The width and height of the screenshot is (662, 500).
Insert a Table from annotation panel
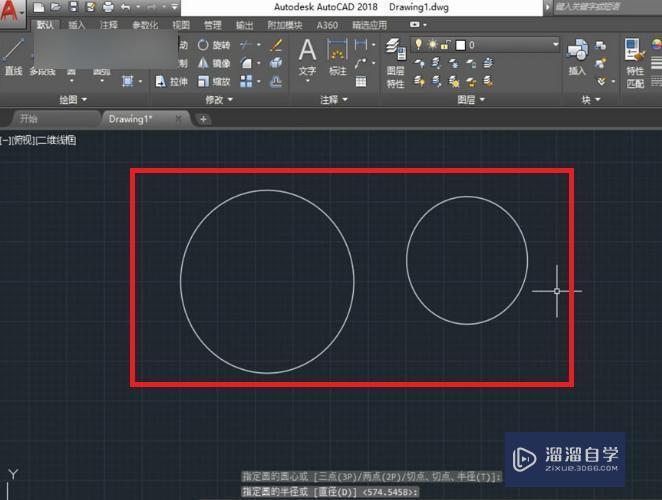tap(361, 81)
